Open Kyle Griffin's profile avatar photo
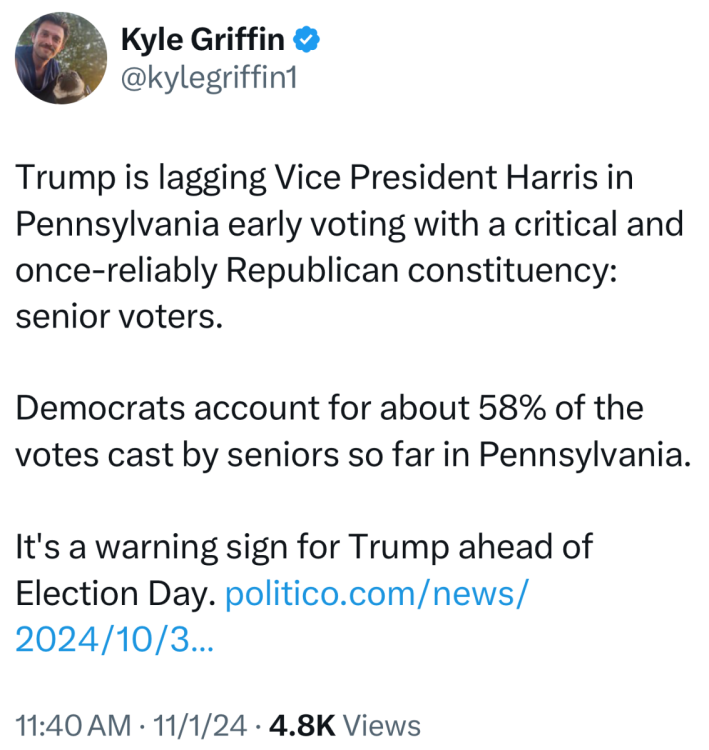Viewport: 709px width, 750px height. pyautogui.click(x=61, y=59)
